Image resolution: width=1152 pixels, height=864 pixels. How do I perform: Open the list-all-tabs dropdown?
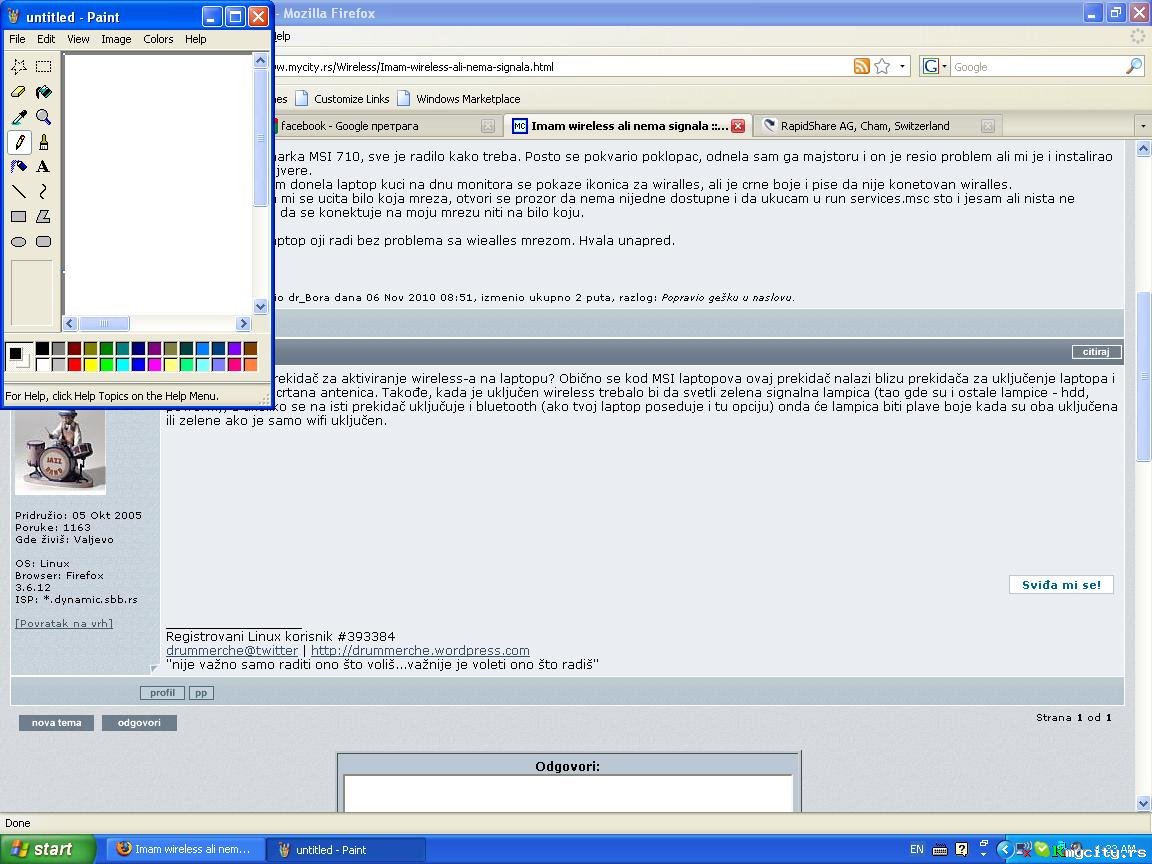point(1142,126)
